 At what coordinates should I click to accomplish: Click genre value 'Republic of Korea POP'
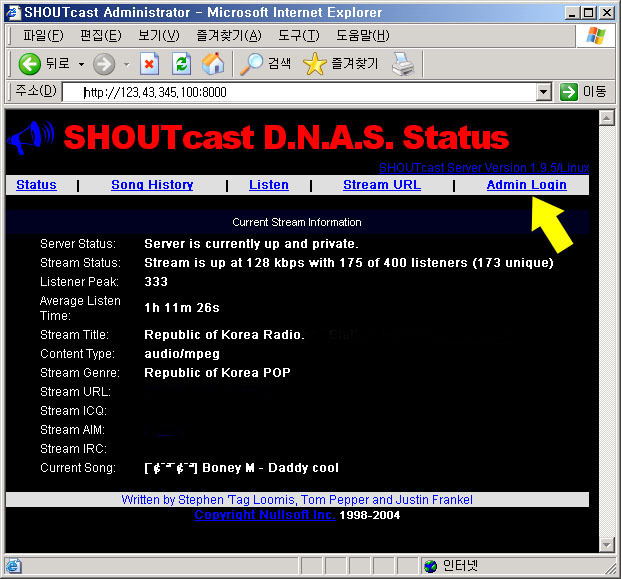[x=217, y=373]
